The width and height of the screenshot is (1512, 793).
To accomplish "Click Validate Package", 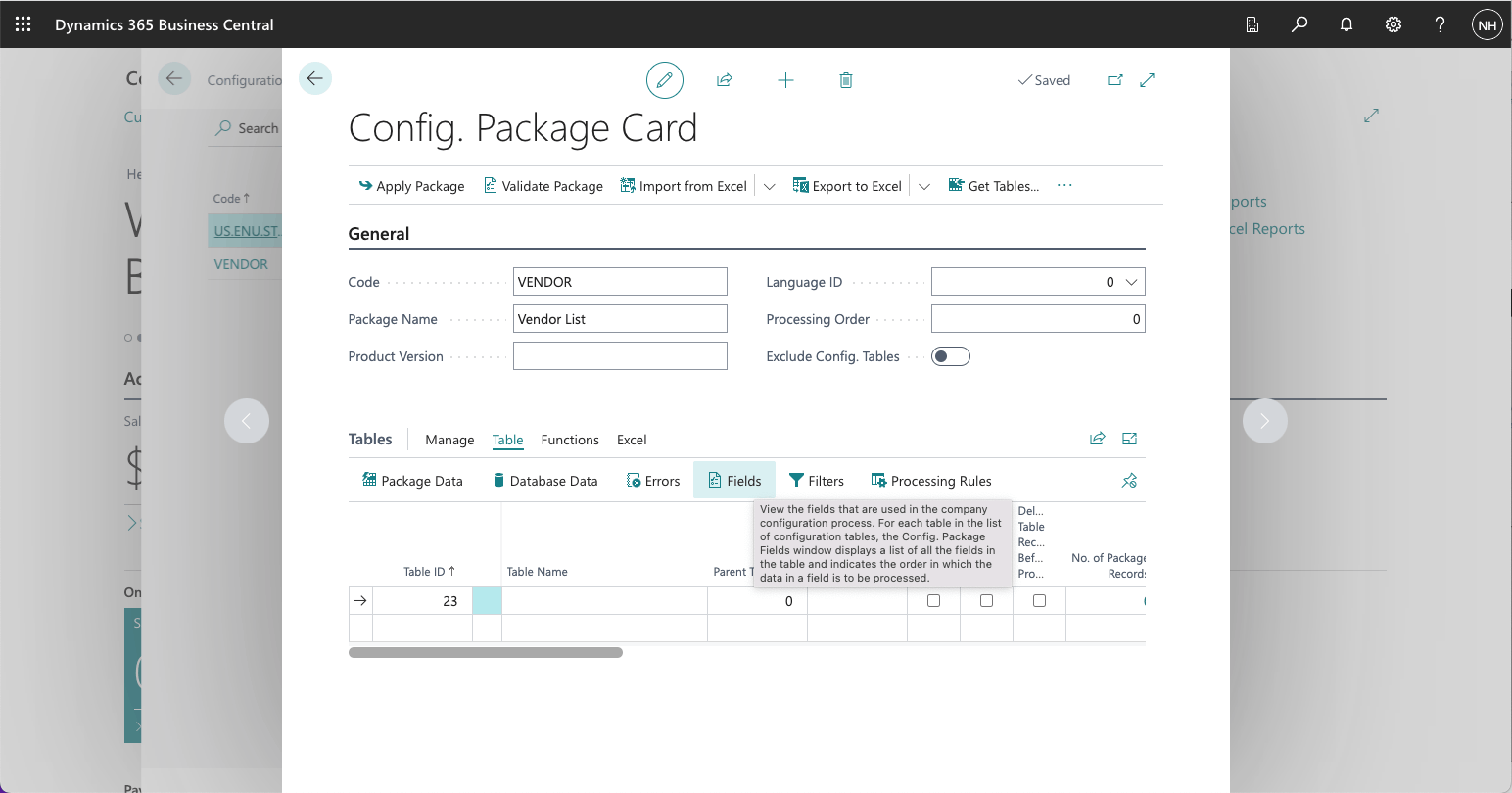I will (x=543, y=186).
